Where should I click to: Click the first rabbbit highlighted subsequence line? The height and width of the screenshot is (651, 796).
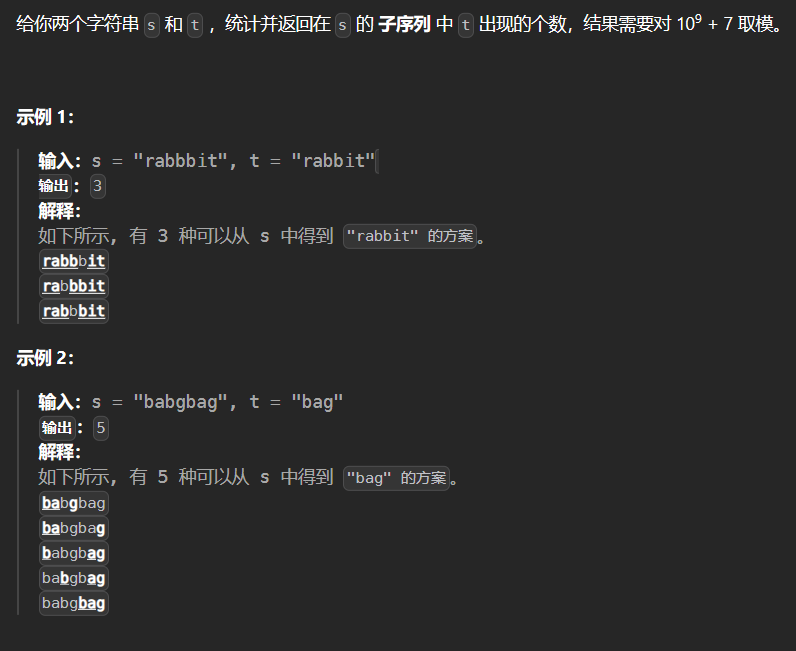click(x=73, y=261)
